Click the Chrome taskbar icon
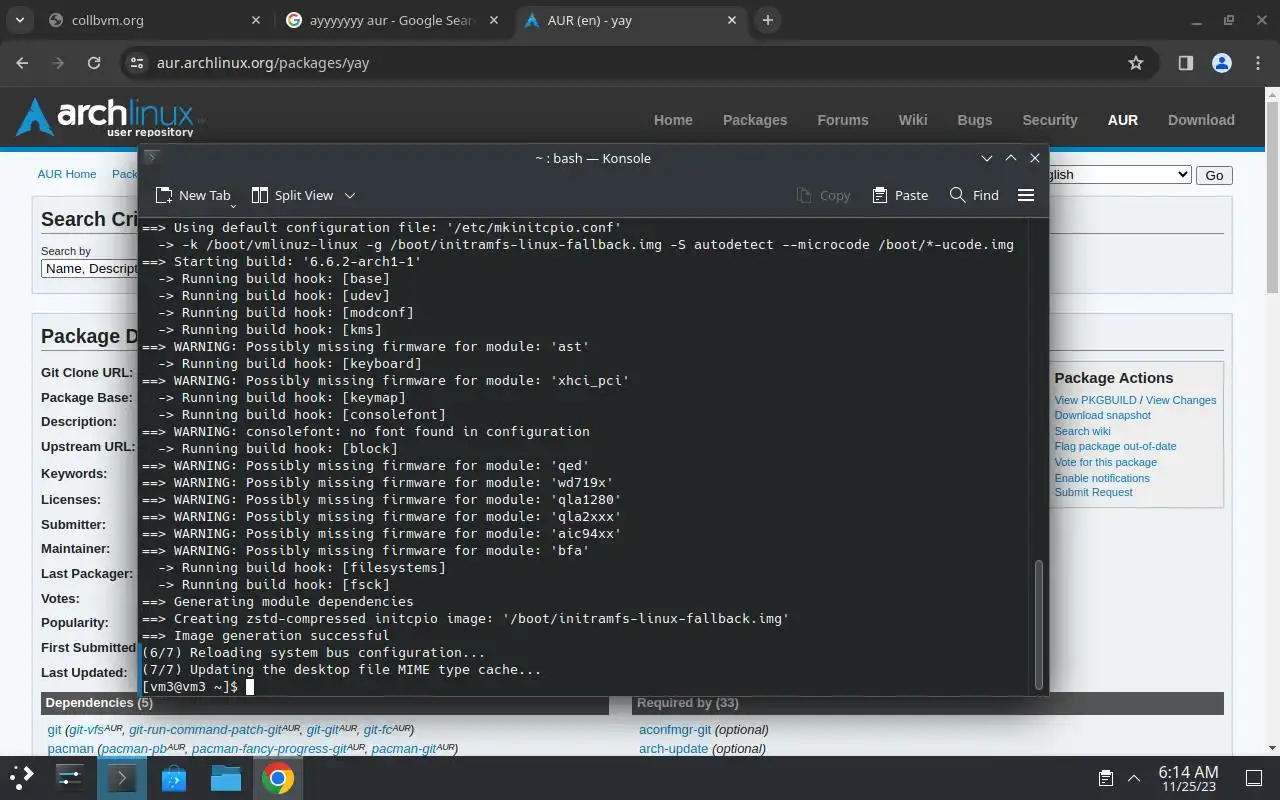1280x800 pixels. point(278,777)
